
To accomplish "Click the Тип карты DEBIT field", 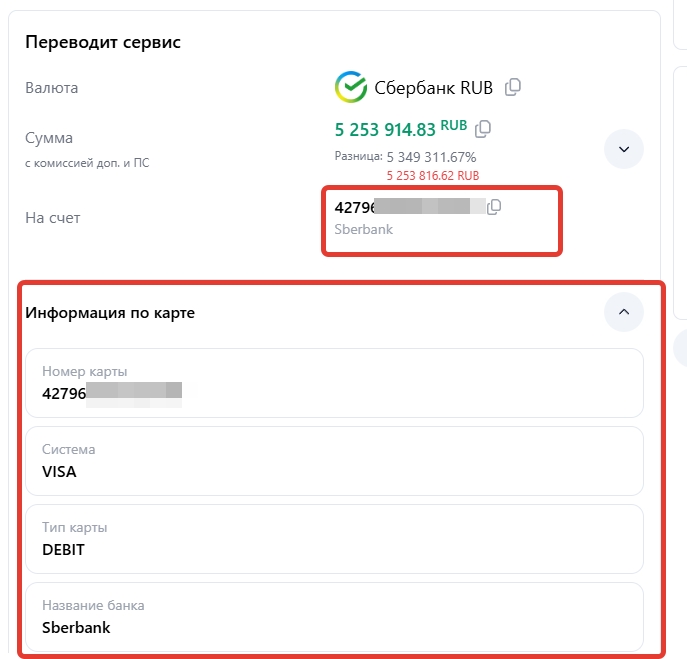I will point(334,539).
